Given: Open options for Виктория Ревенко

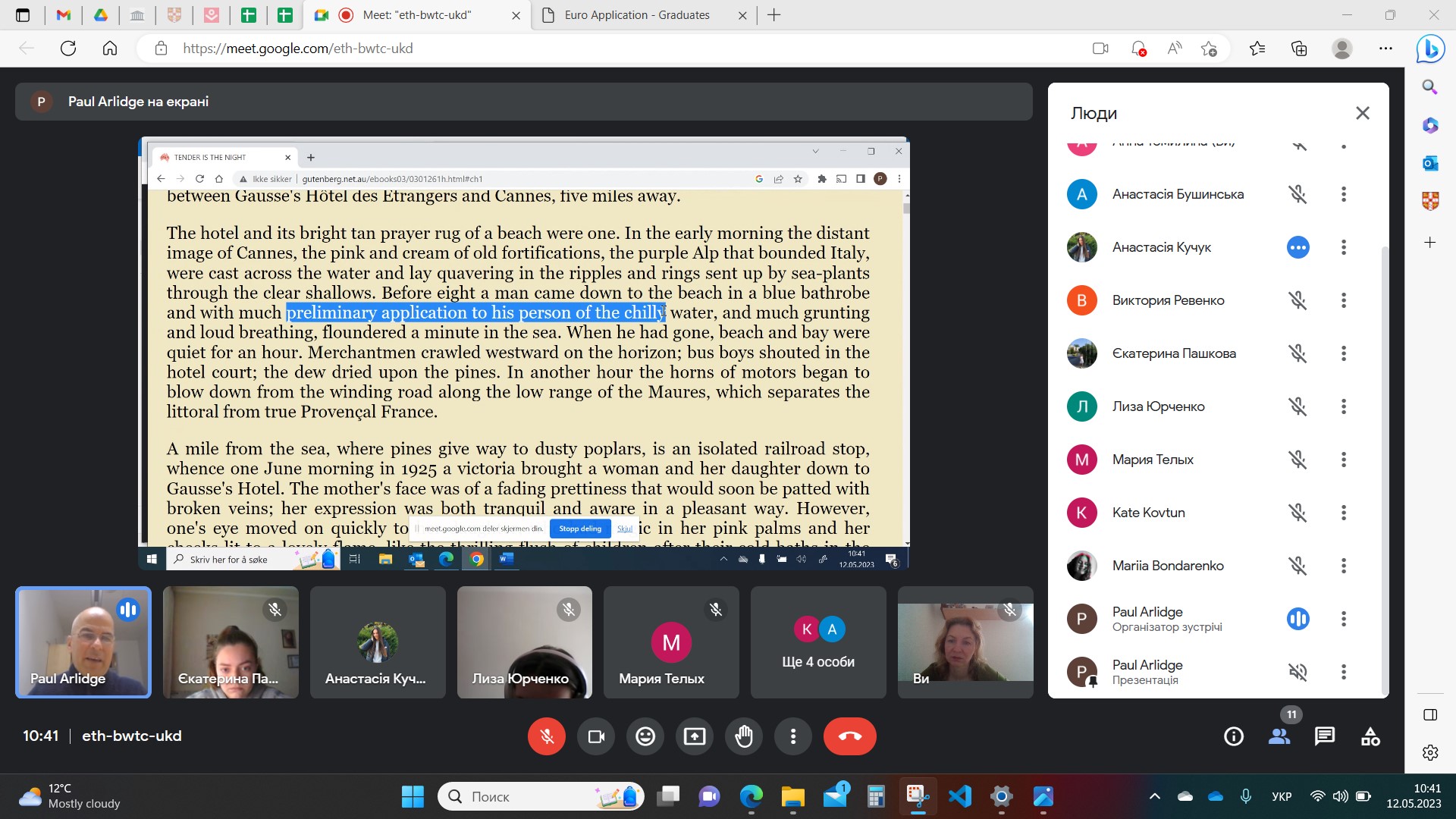Looking at the screenshot, I should pos(1344,300).
